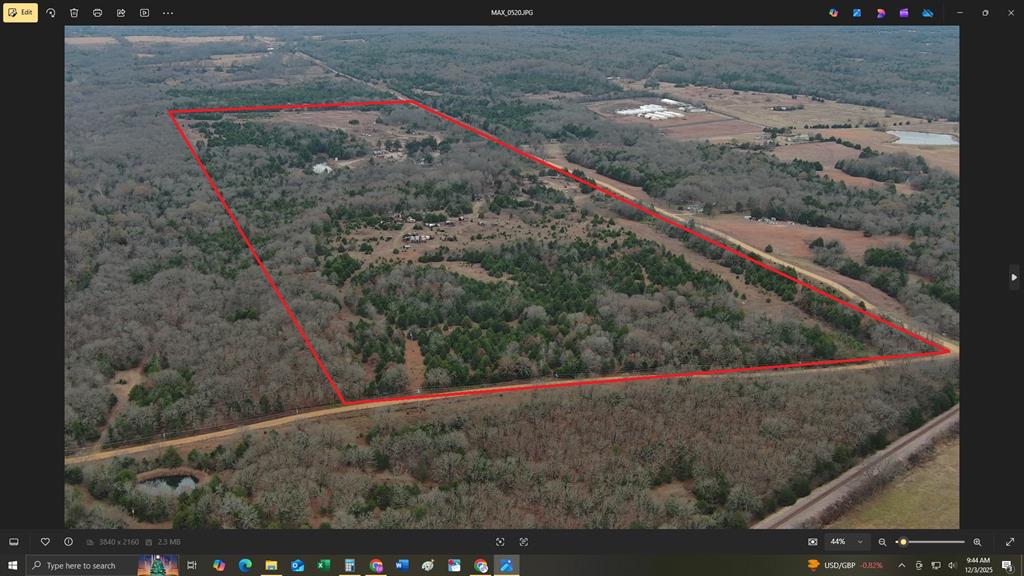The height and width of the screenshot is (576, 1024).
Task: Switch to Word on the taskbar
Action: click(402, 565)
